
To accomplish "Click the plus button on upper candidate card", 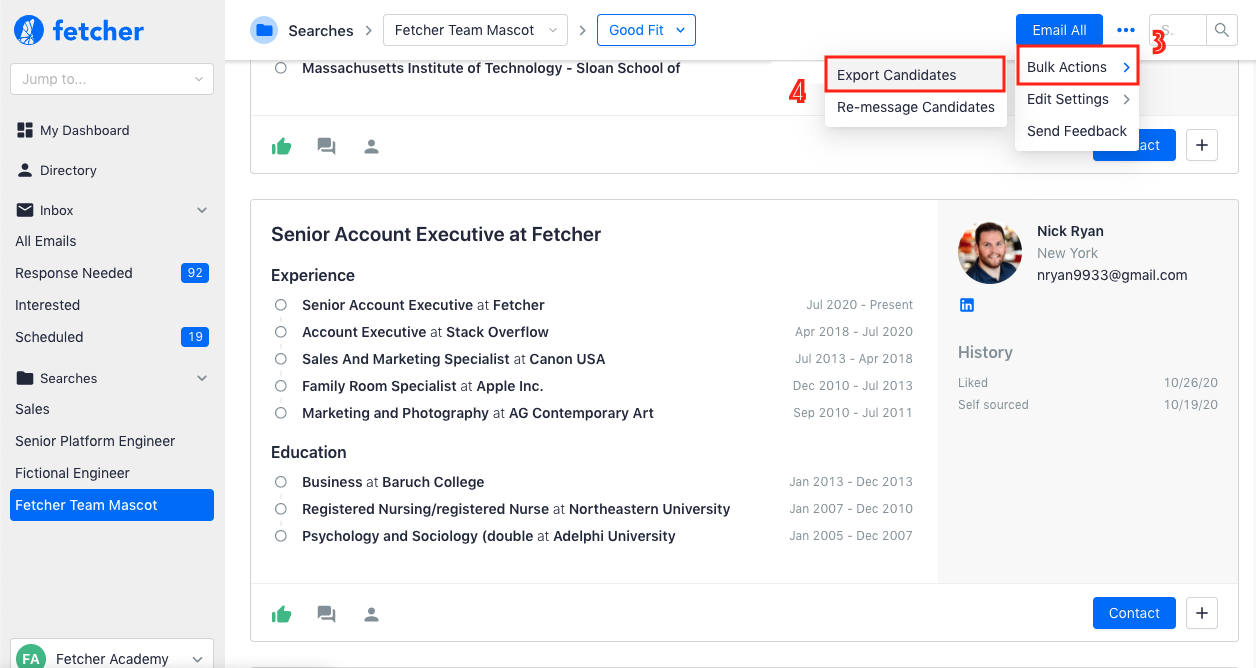I will [1202, 145].
